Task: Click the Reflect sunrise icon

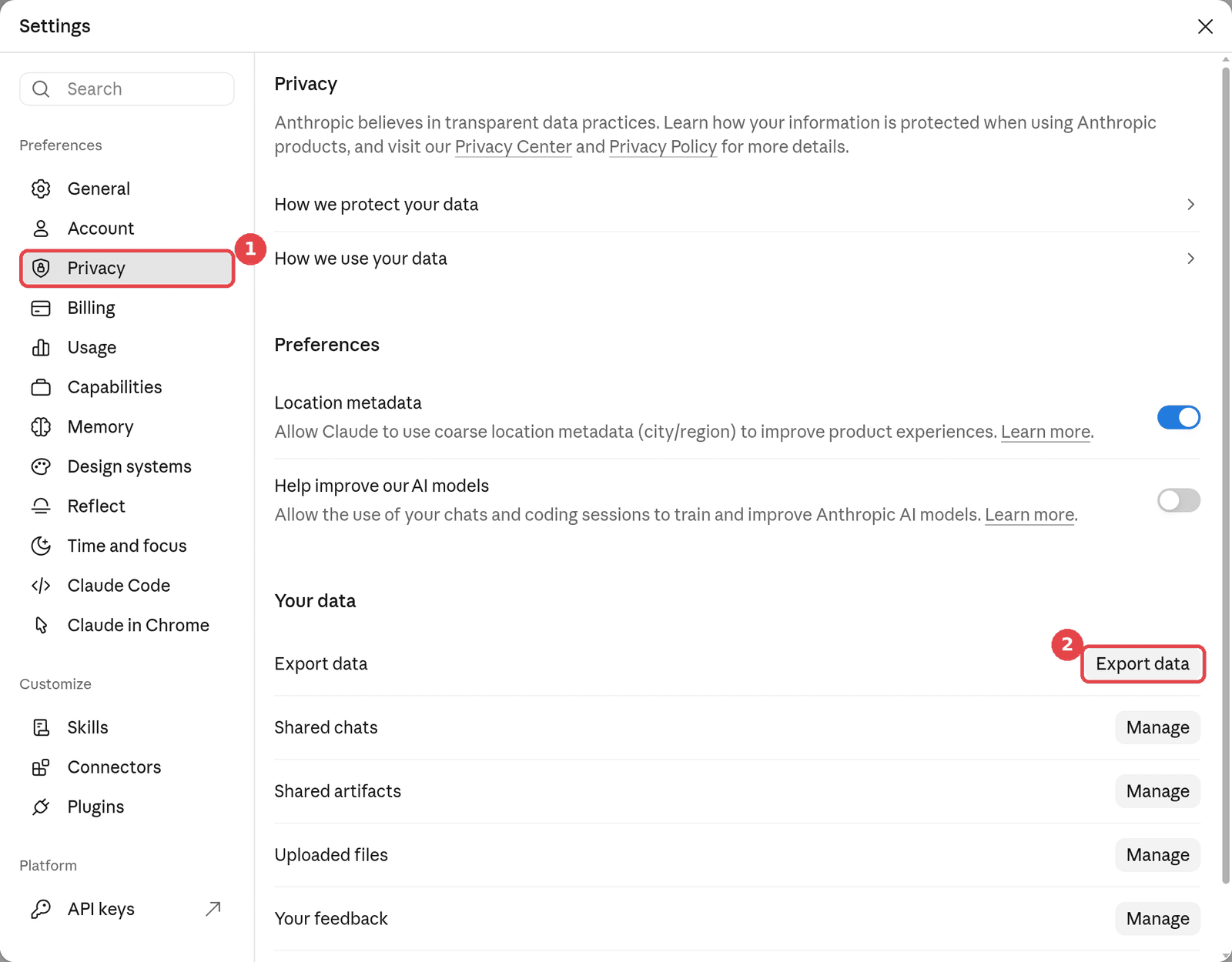Action: [x=41, y=506]
